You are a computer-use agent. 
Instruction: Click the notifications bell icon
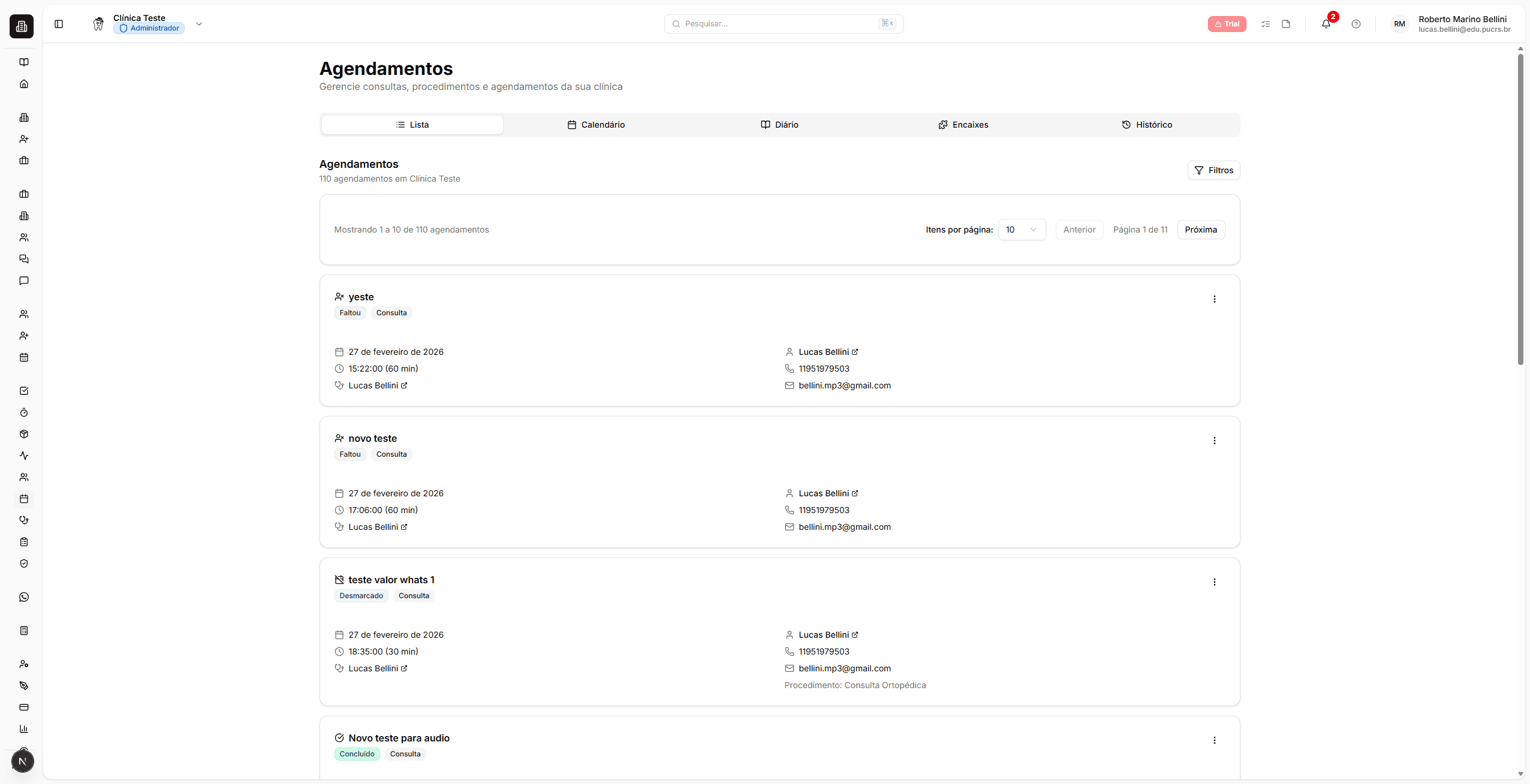point(1326,24)
